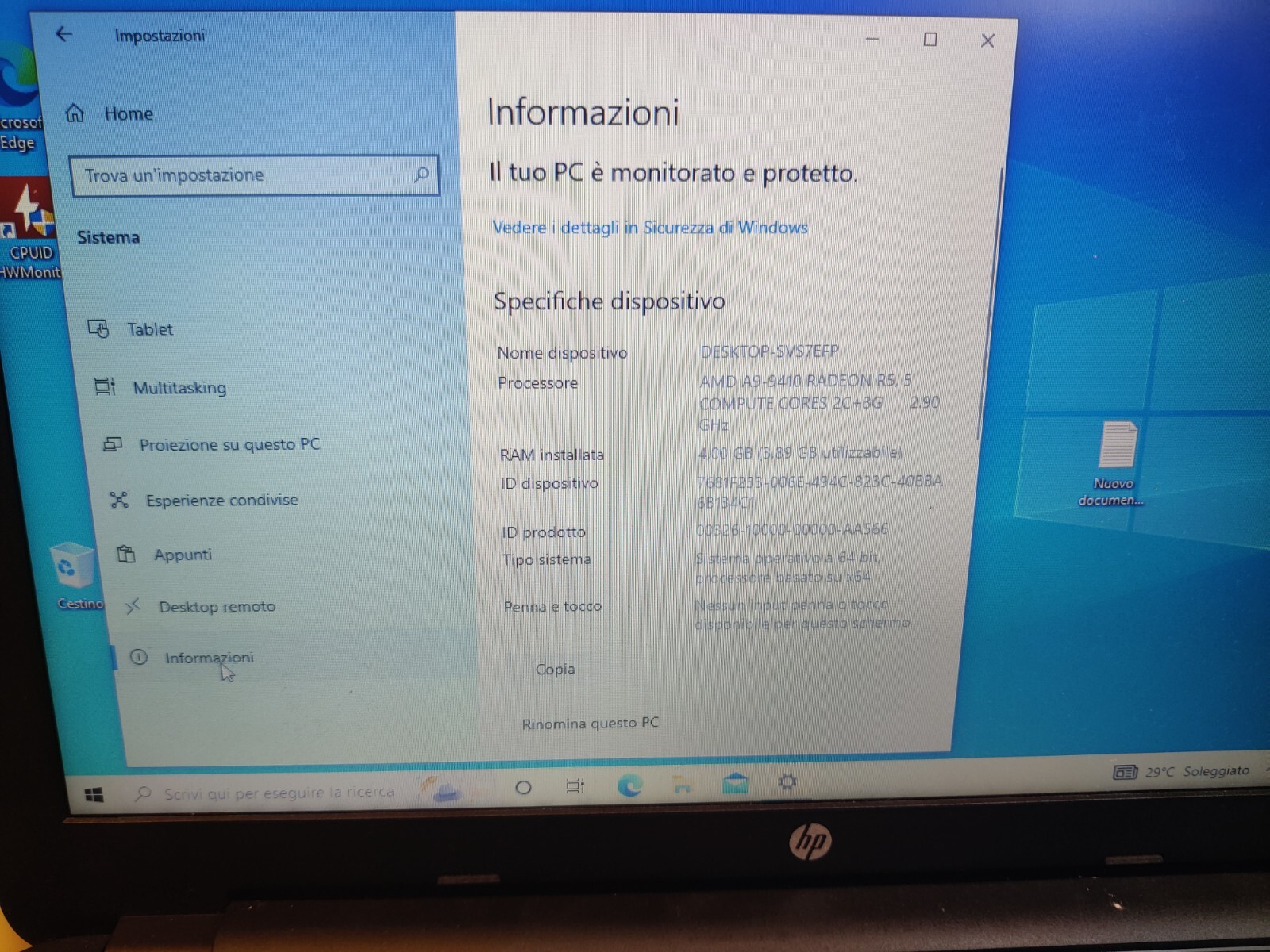Viewport: 1270px width, 952px height.
Task: Click the 'Processore' label
Action: coord(537,383)
